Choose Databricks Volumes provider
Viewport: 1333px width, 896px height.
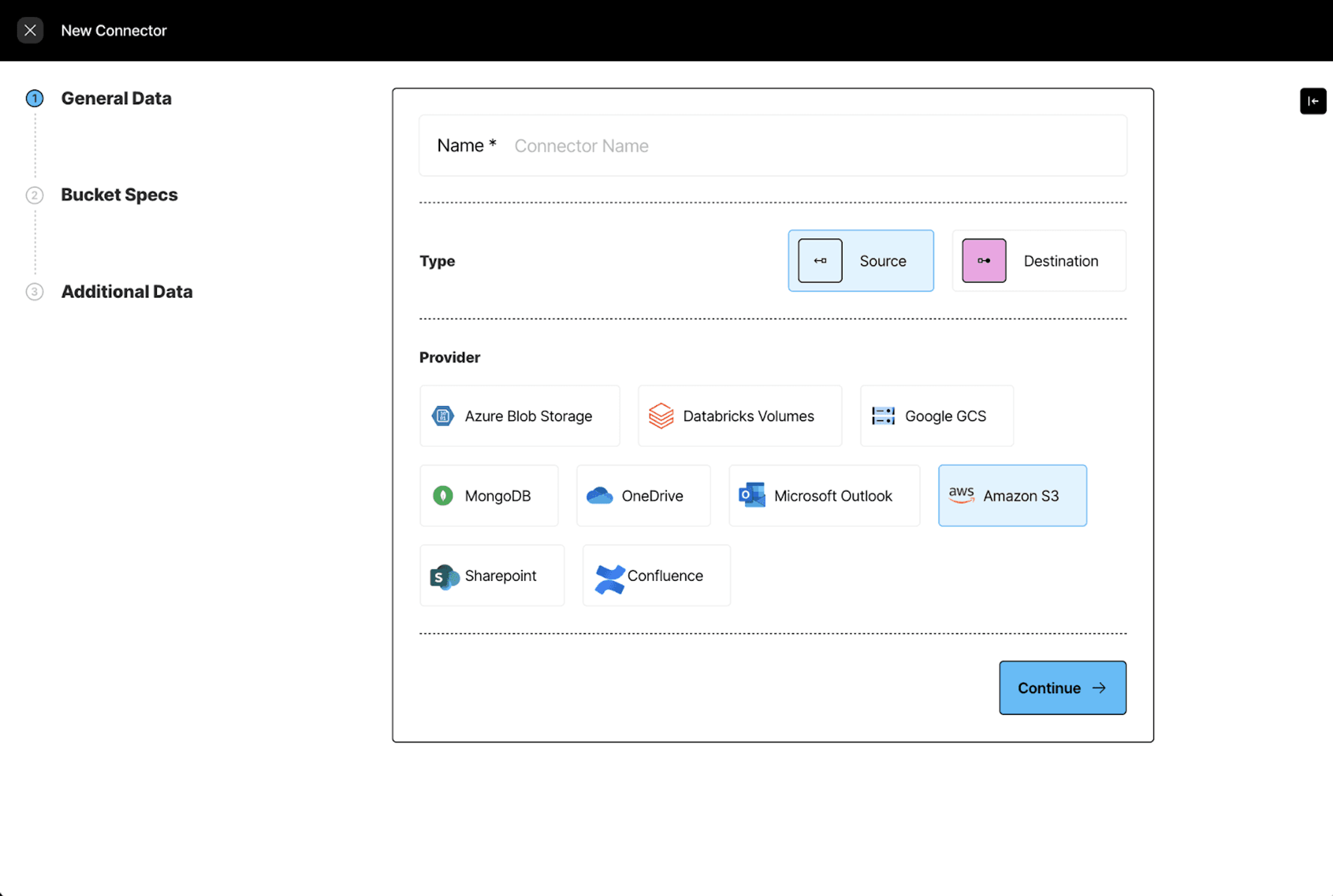[740, 416]
